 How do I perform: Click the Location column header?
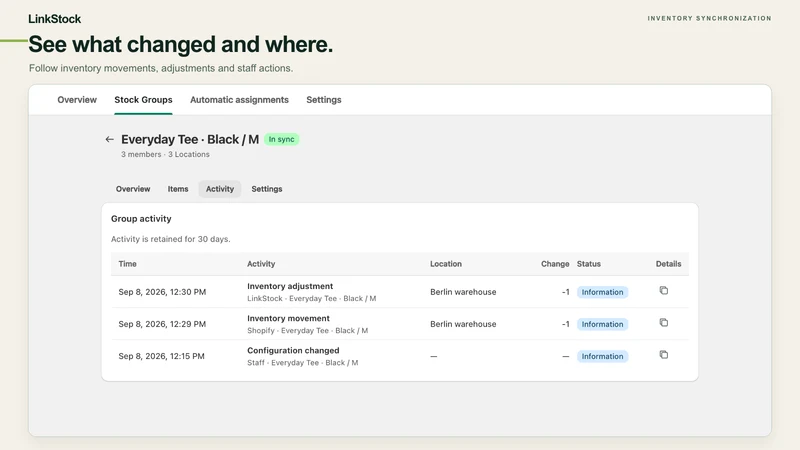[x=446, y=264]
